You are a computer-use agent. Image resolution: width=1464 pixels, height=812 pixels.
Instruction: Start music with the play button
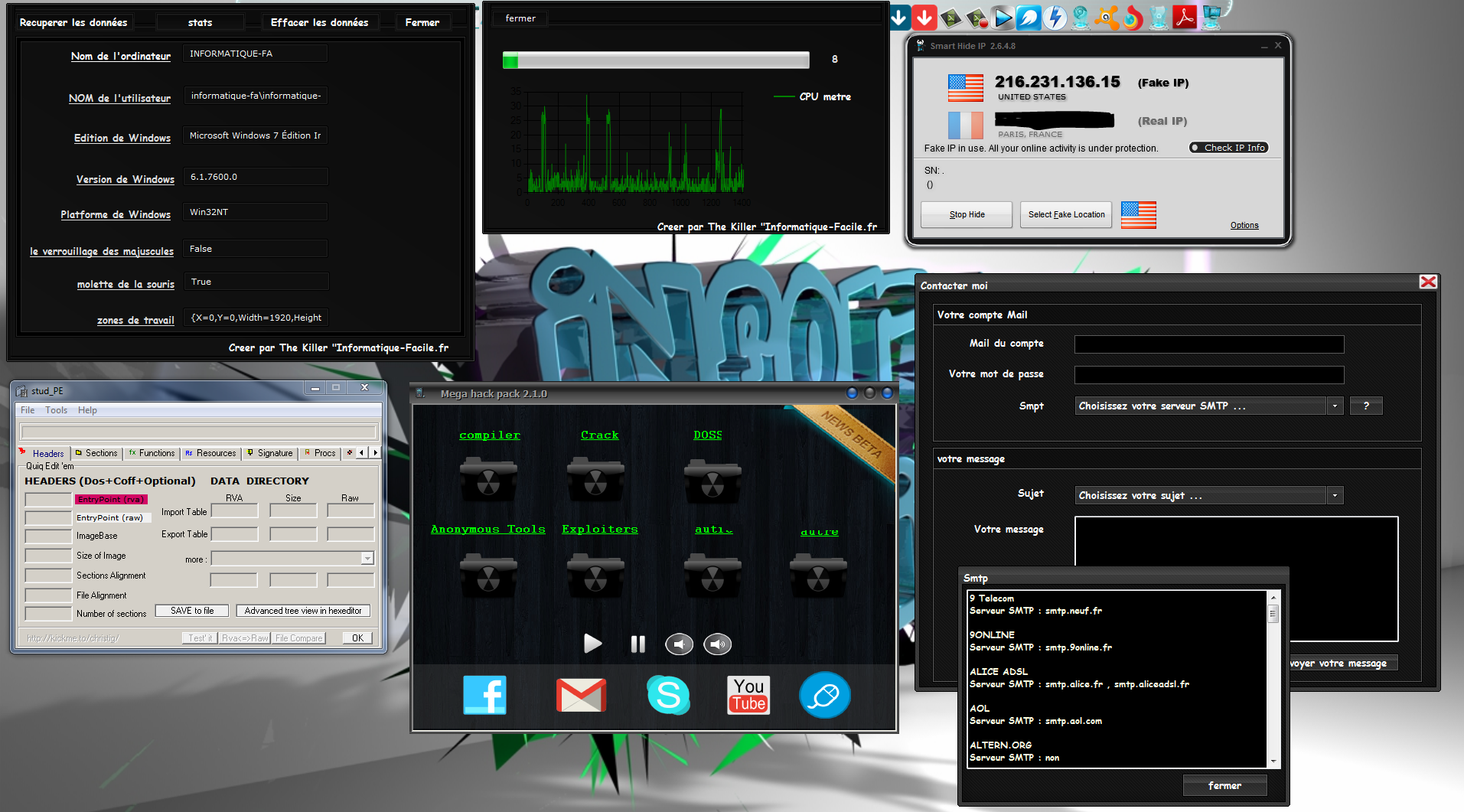tap(592, 644)
